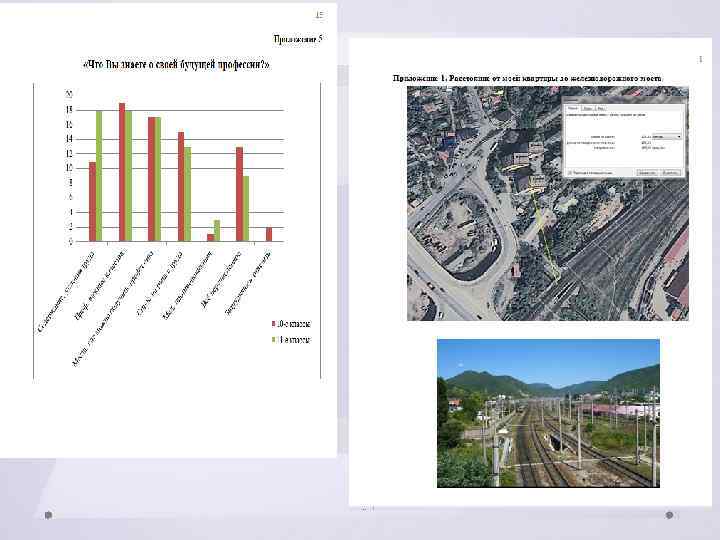Viewport: 720px width, 540px height.
Task: Open the units dropdown in the ruler dialog
Action: point(666,136)
